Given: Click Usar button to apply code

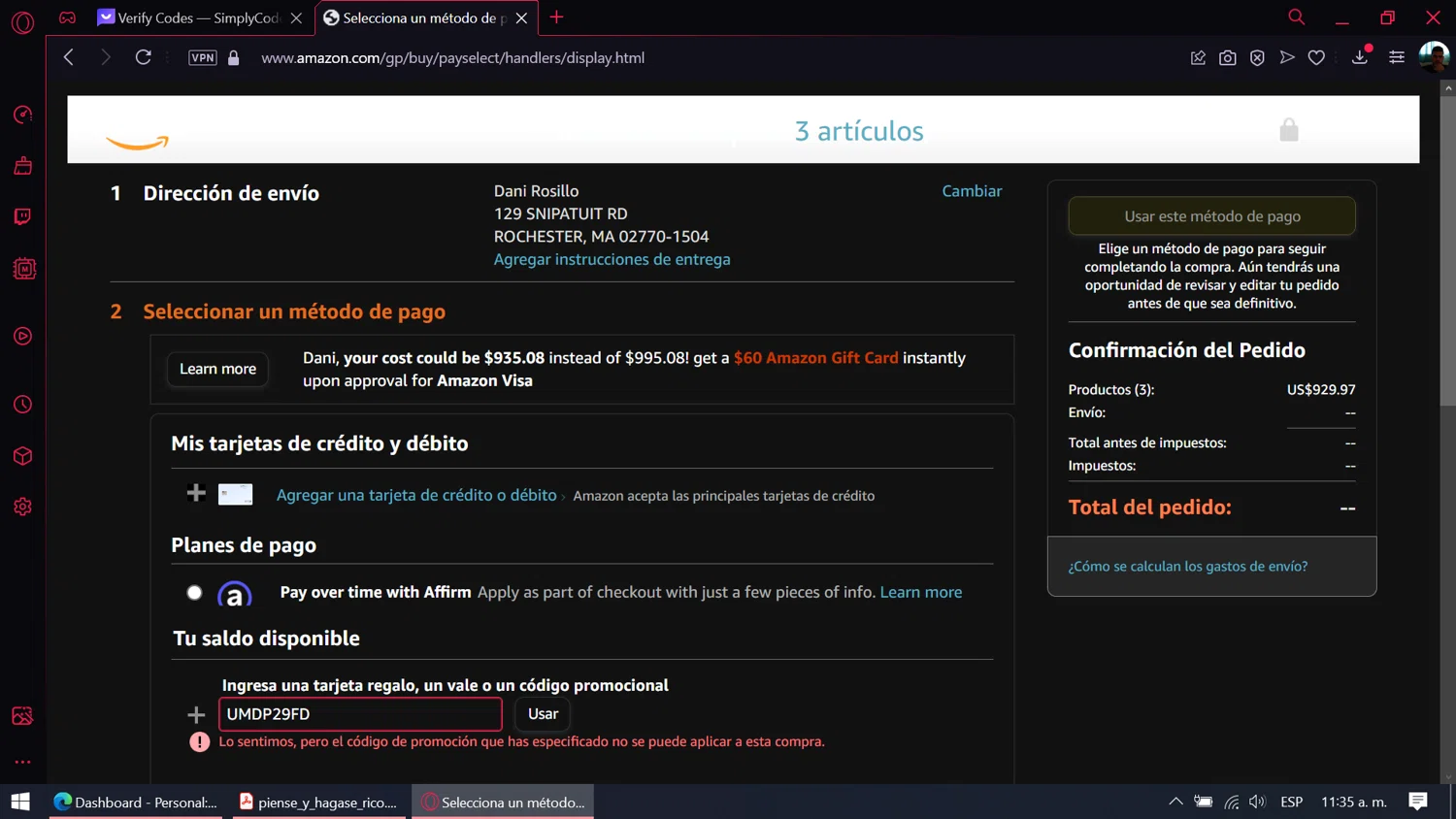Looking at the screenshot, I should click(543, 714).
